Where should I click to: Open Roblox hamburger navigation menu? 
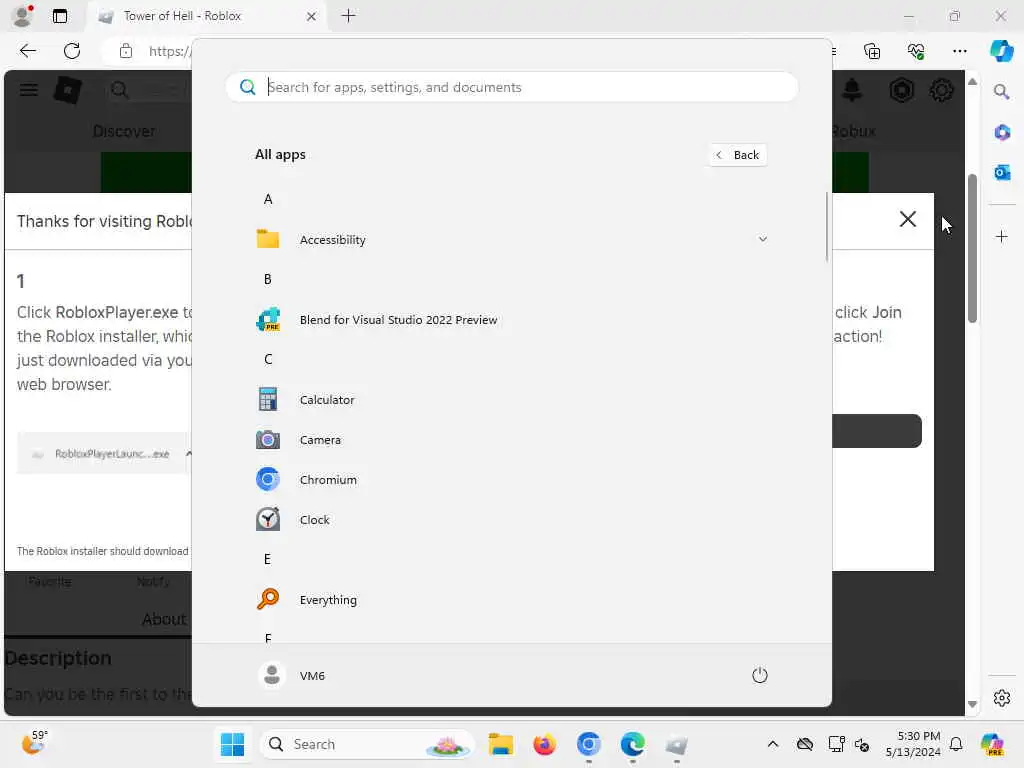pyautogui.click(x=29, y=90)
